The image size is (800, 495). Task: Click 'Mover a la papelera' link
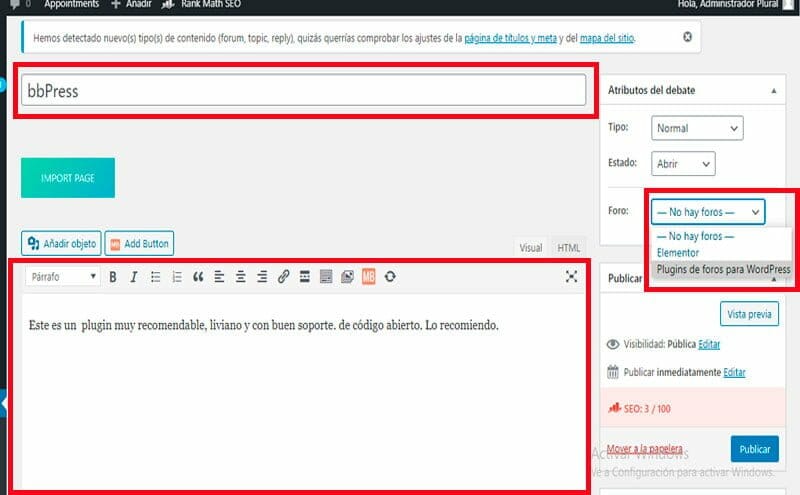click(644, 449)
